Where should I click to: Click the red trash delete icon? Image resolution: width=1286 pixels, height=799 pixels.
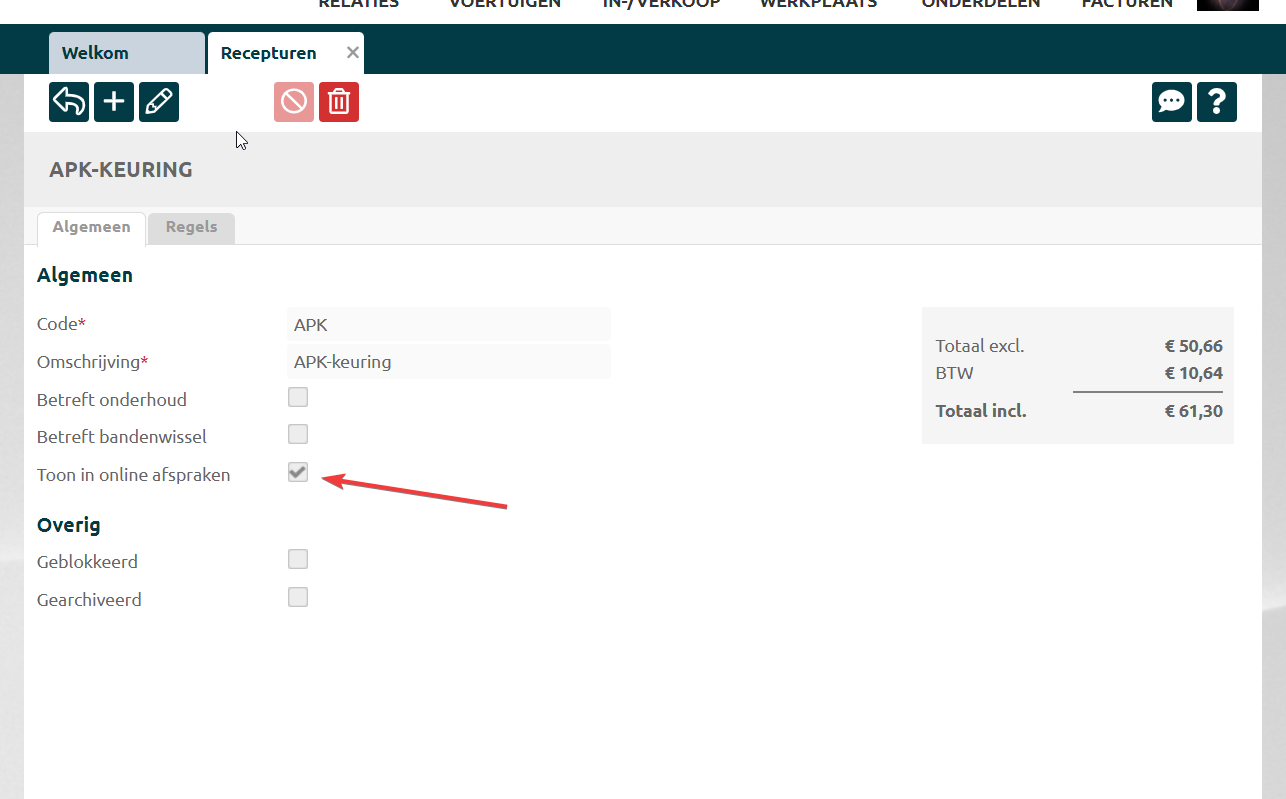click(339, 102)
